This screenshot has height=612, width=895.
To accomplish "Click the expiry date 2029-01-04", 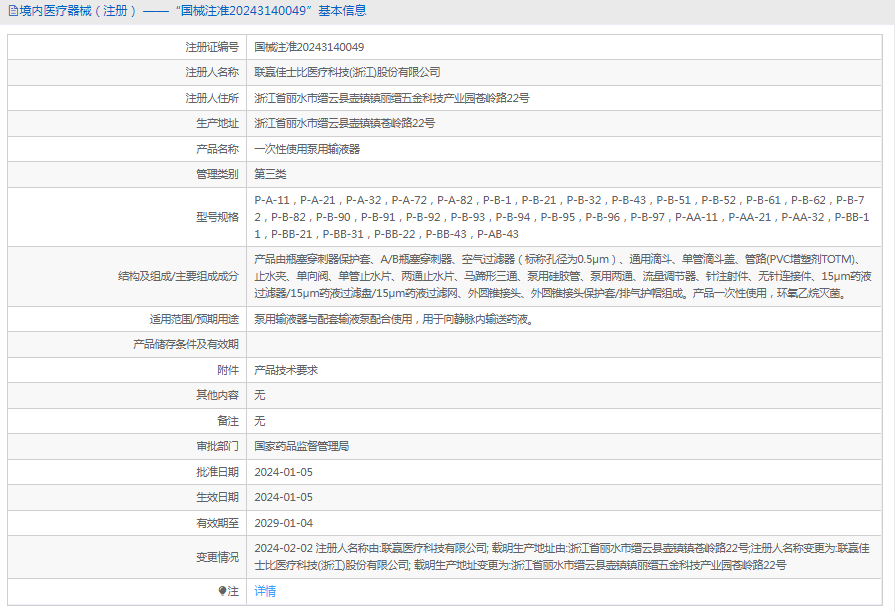I will pos(284,523).
